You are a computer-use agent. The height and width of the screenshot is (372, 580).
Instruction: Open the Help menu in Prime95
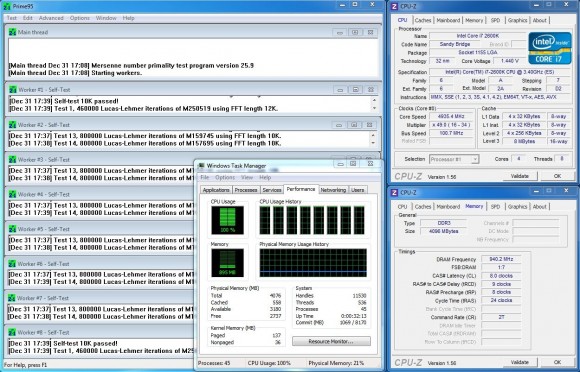(128, 18)
